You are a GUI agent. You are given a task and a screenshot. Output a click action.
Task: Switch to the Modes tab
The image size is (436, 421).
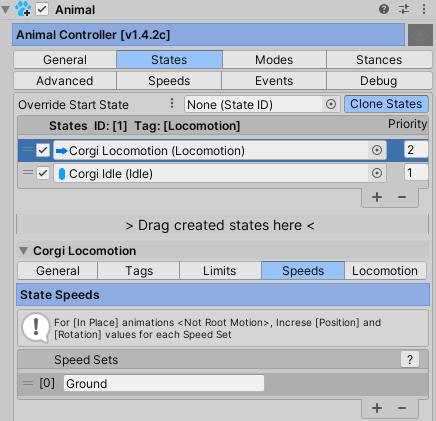click(x=274, y=60)
